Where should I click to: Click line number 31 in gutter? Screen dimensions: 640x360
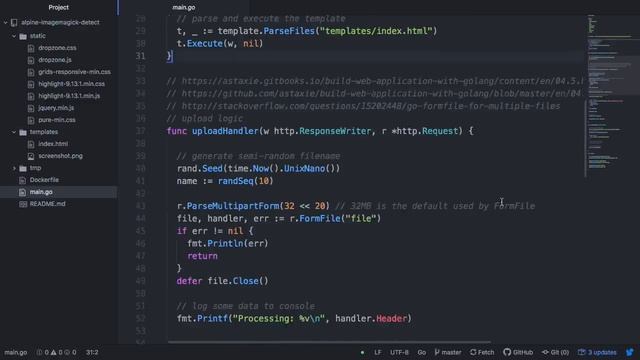[140, 56]
